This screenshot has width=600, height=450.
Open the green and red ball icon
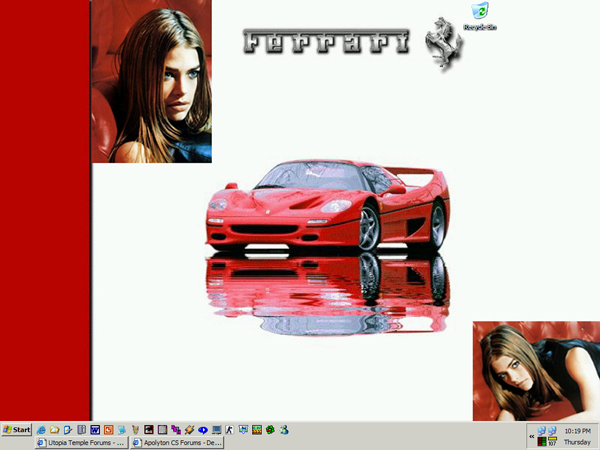tap(271, 430)
